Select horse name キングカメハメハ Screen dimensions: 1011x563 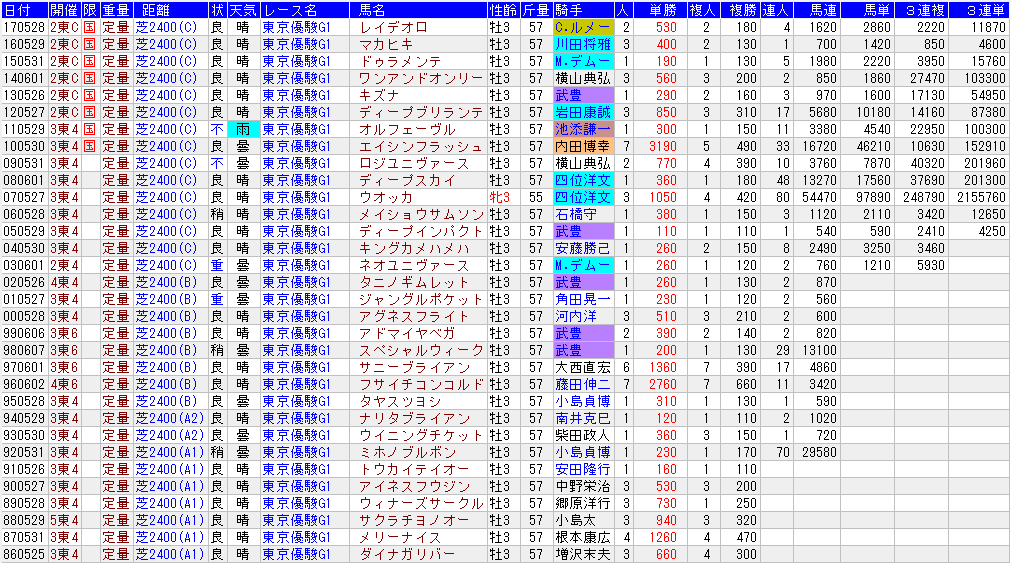414,248
